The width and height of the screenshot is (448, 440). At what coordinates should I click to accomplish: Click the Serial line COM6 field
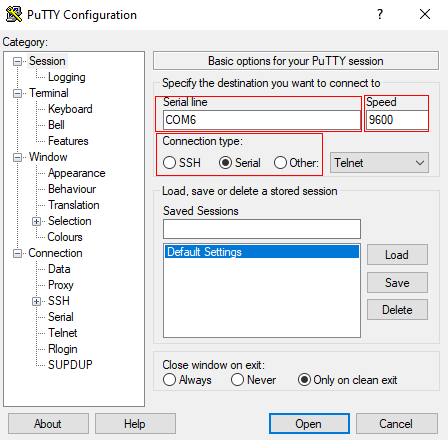coord(262,120)
